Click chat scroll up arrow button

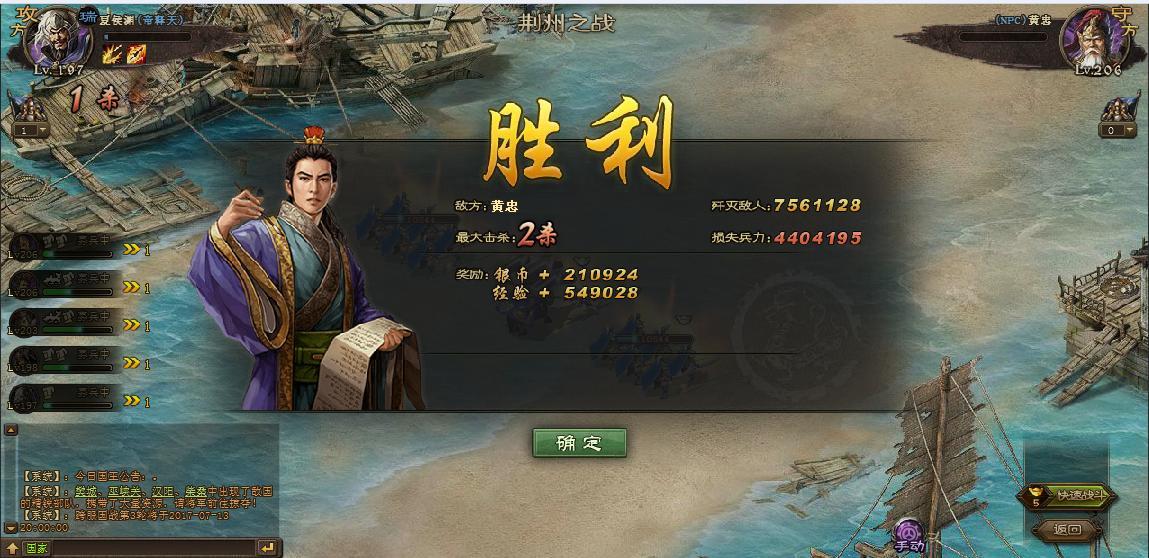tap(10, 430)
